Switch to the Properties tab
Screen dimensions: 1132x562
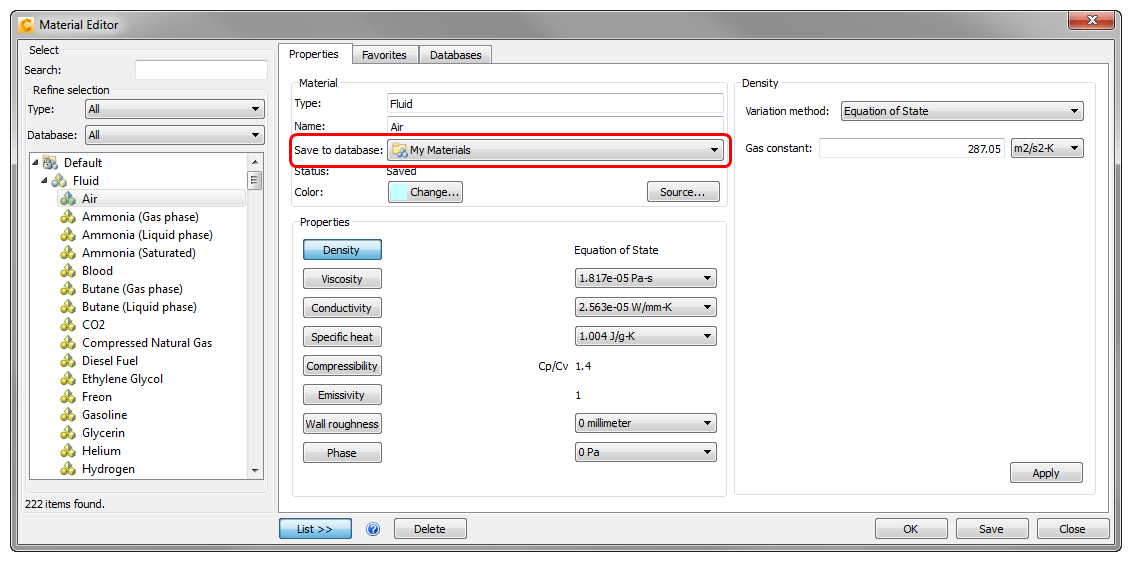(314, 54)
